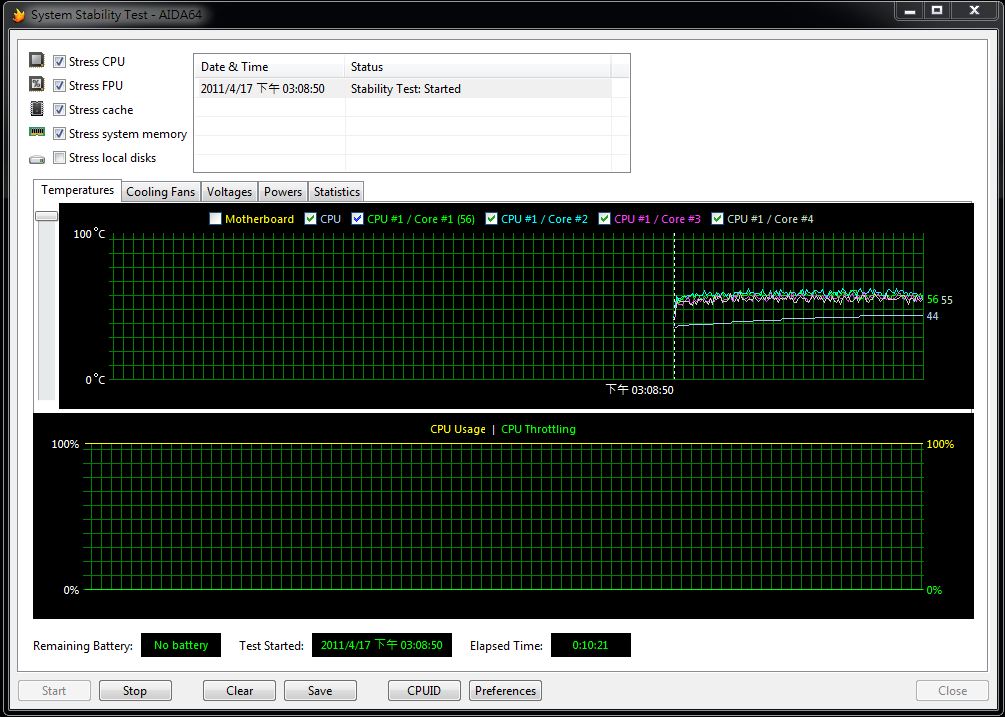Enable the Motherboard temperature graph checkbox
The image size is (1005, 717).
(215, 219)
